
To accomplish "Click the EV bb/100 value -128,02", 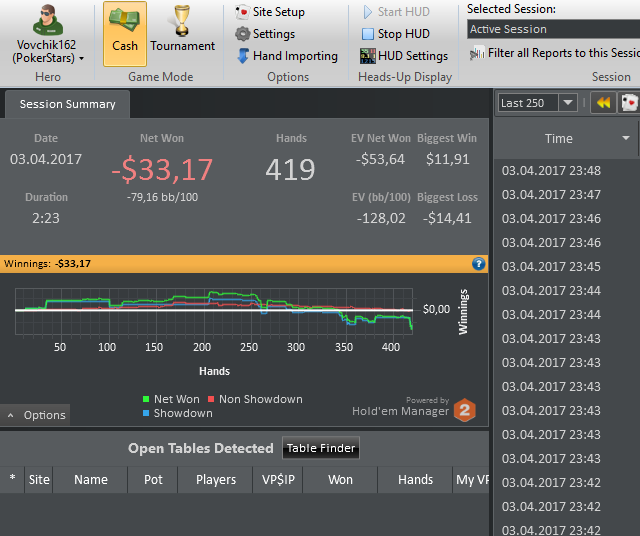I will pos(381,218).
